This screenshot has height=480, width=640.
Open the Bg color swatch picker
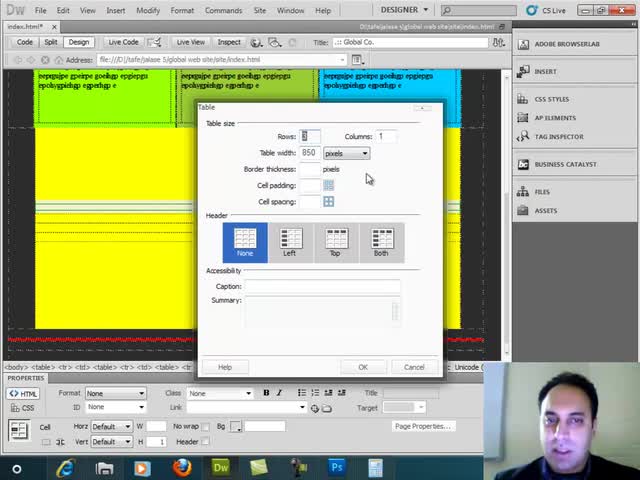236,427
